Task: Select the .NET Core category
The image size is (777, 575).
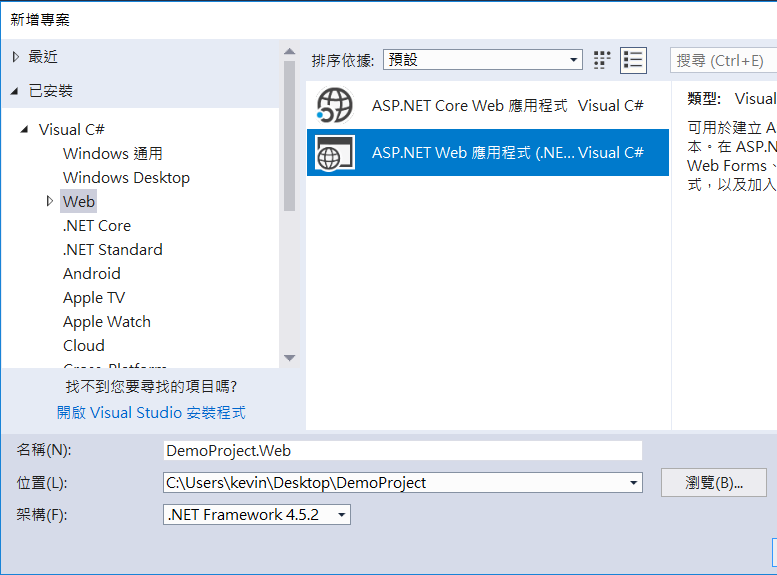Action: click(x=97, y=225)
